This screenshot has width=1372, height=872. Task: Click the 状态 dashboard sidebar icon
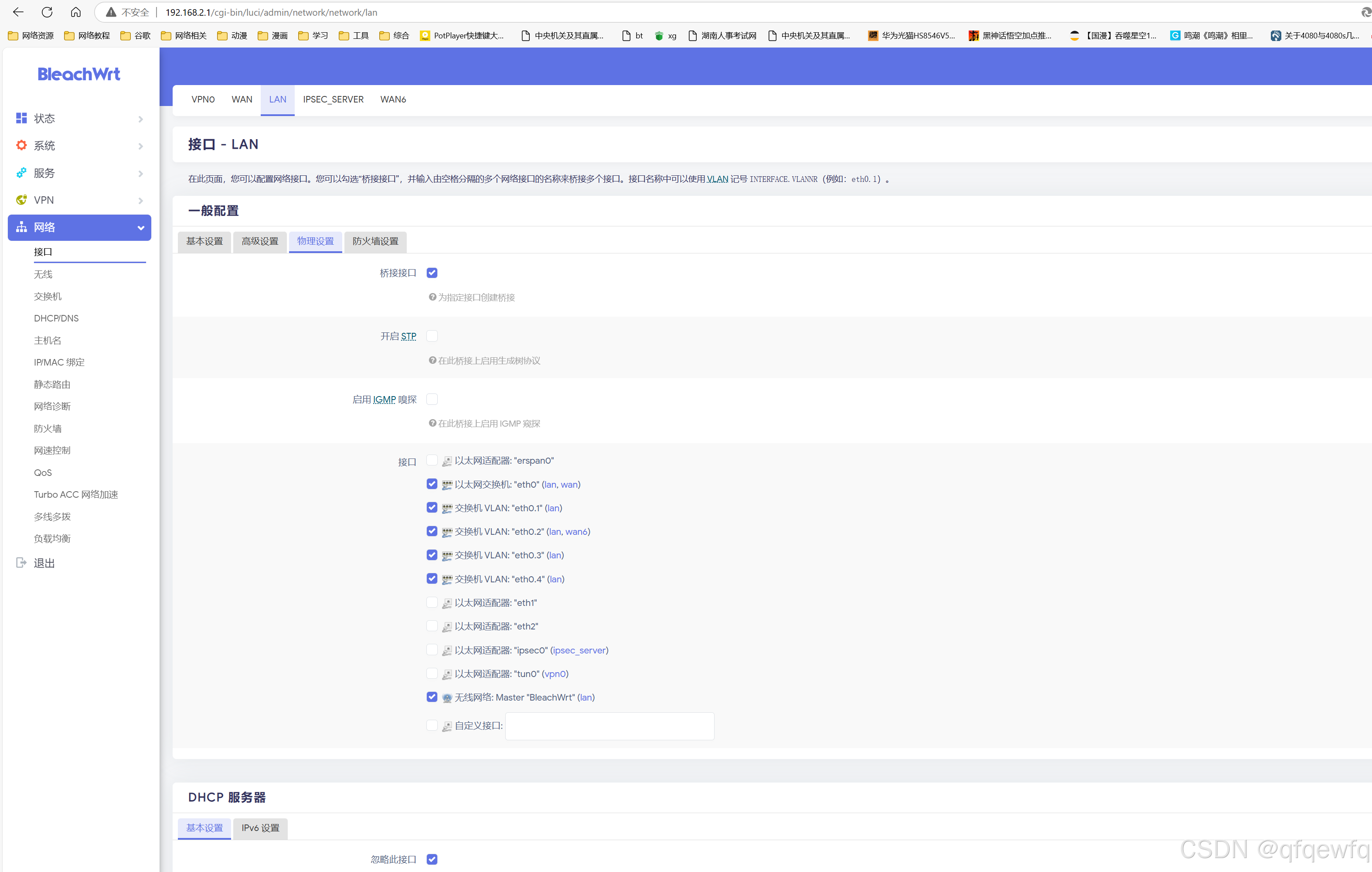click(x=22, y=118)
